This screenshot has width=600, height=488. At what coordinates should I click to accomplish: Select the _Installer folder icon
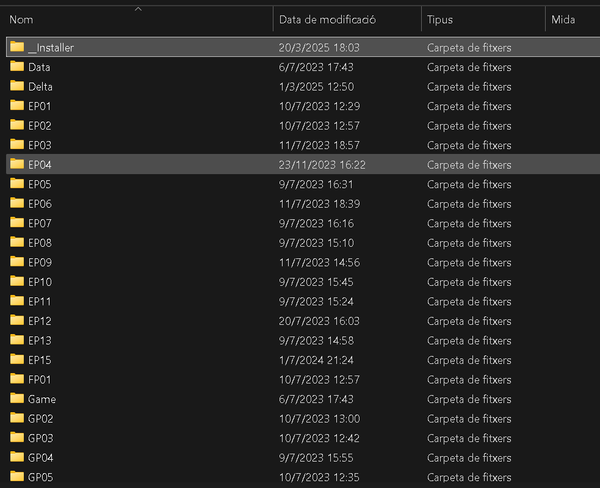[17, 47]
